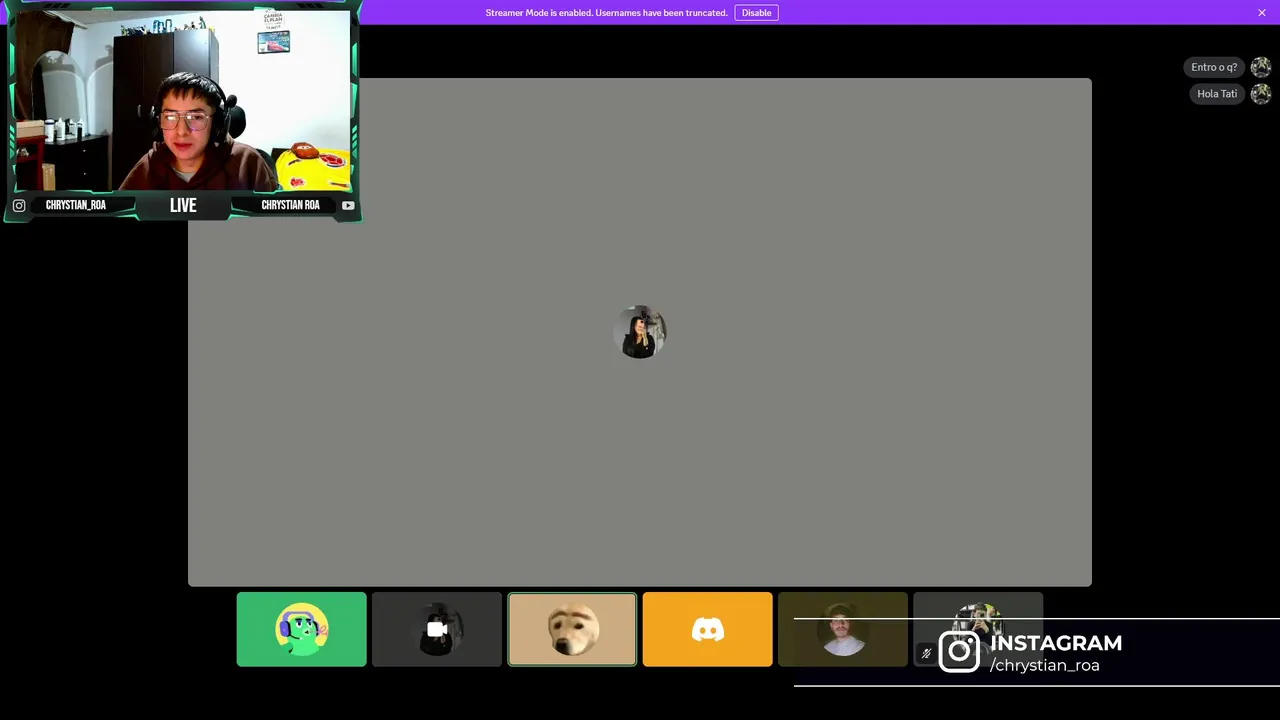1280x720 pixels.
Task: Select the orange Discord logo participant tile
Action: coord(708,629)
